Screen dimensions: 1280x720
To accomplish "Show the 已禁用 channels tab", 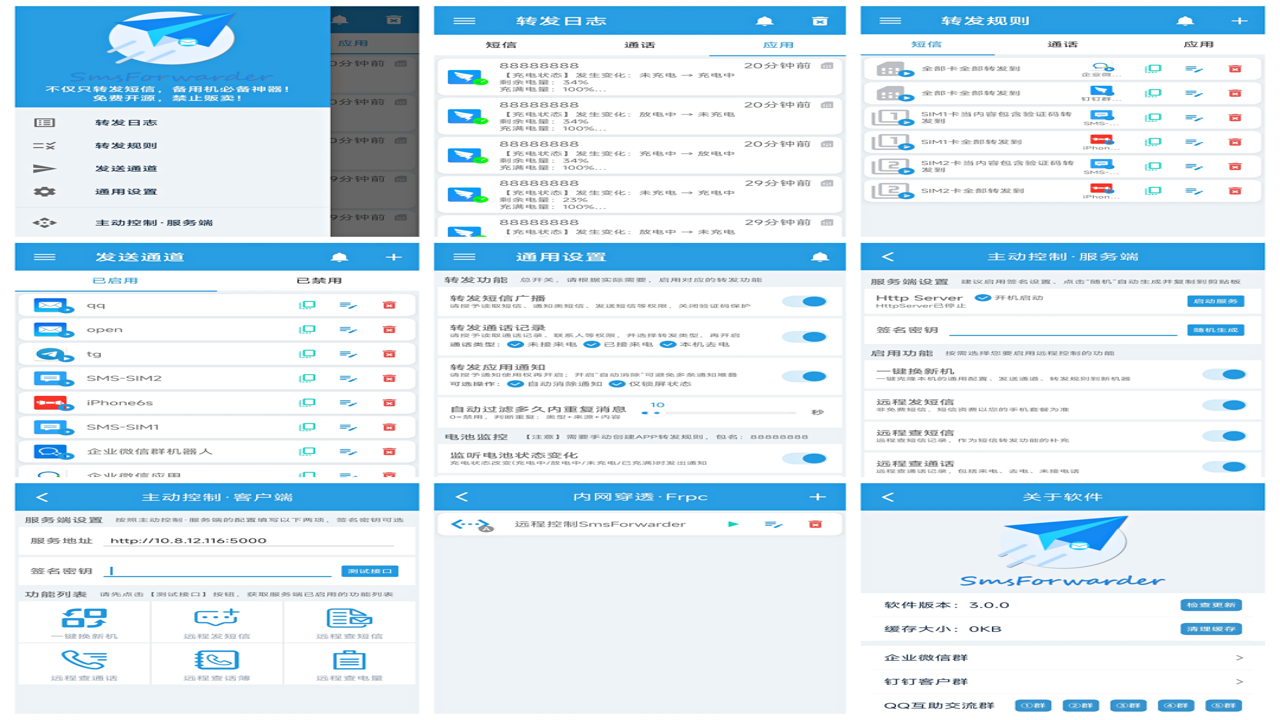I will click(x=318, y=281).
